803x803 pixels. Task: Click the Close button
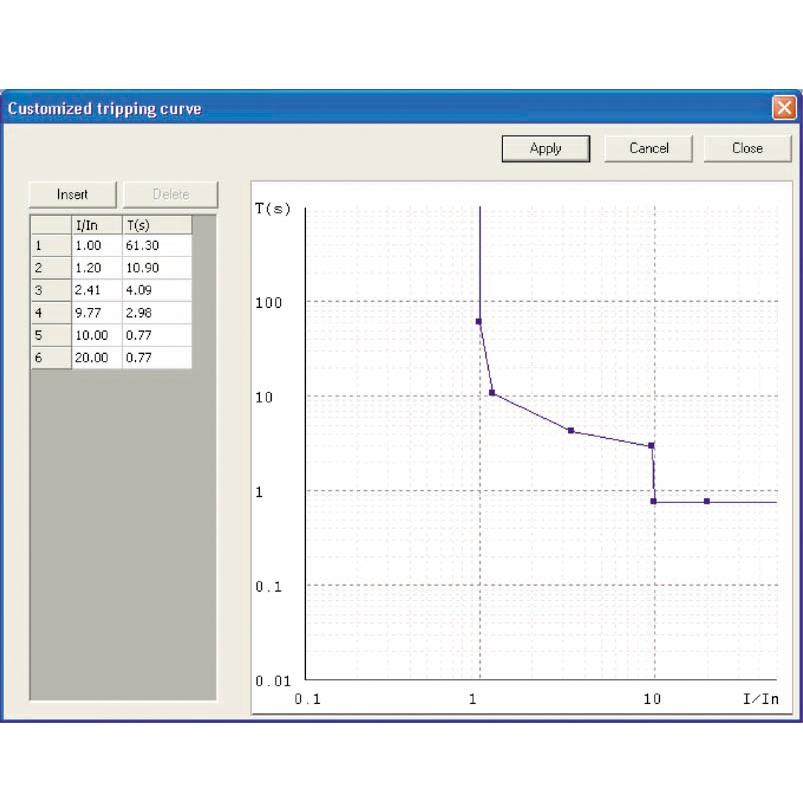747,149
